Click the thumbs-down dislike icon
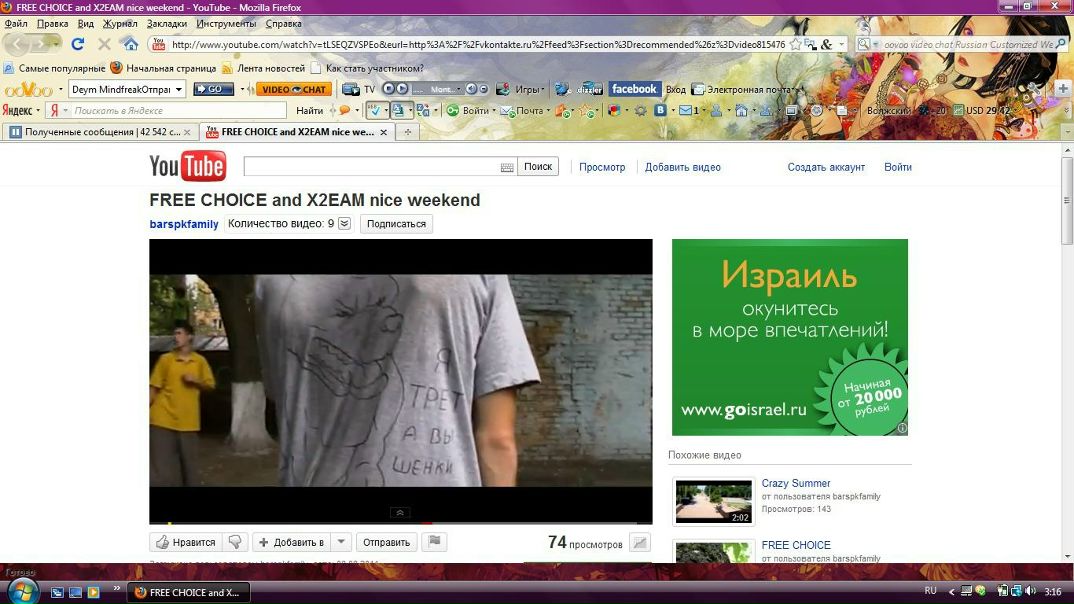 [x=235, y=542]
